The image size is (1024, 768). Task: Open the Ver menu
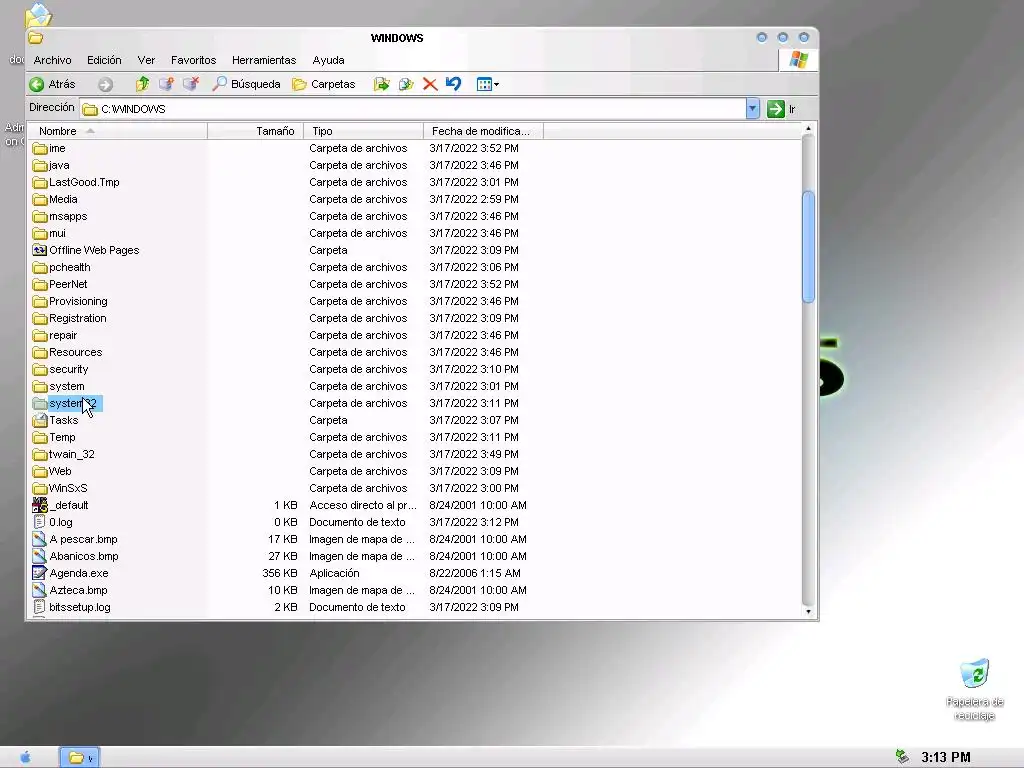(146, 60)
